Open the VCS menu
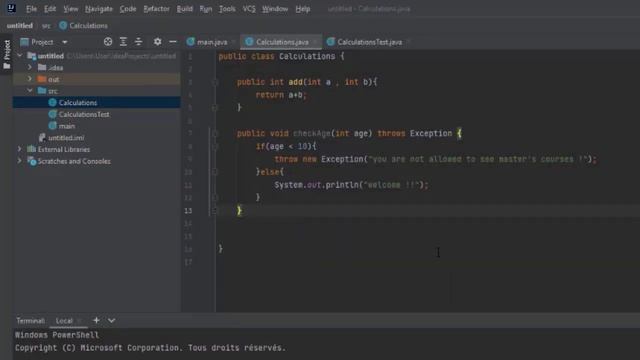This screenshot has width=640, height=360. 249,9
